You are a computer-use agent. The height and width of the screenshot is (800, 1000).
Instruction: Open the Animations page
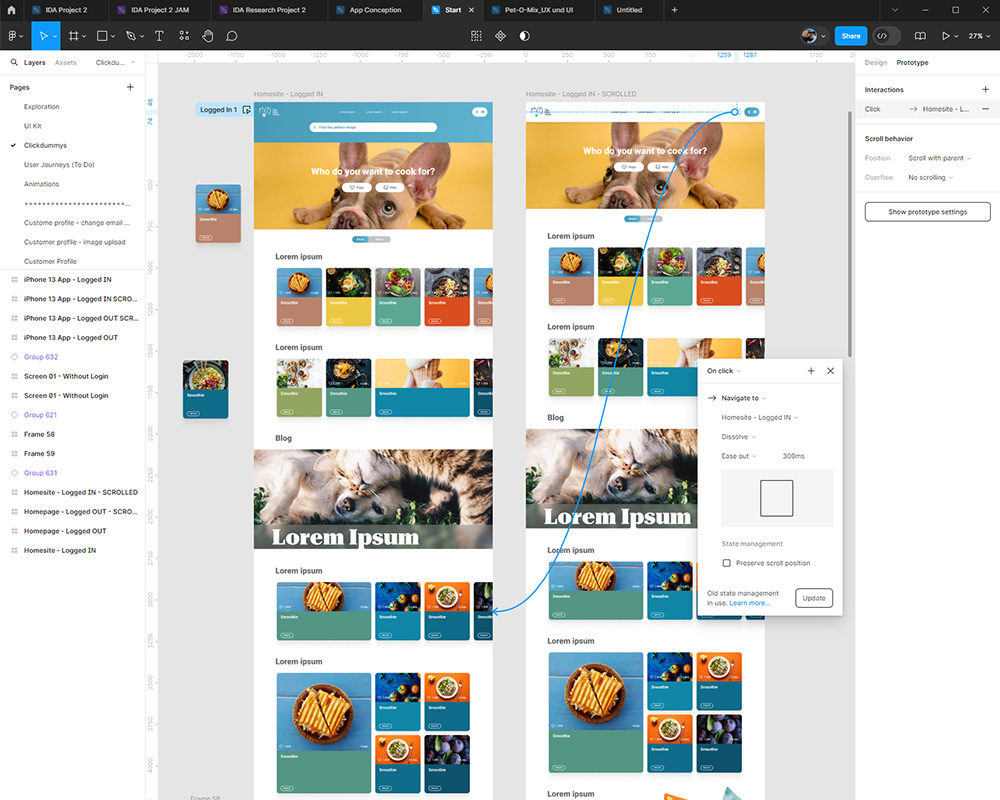pos(41,184)
